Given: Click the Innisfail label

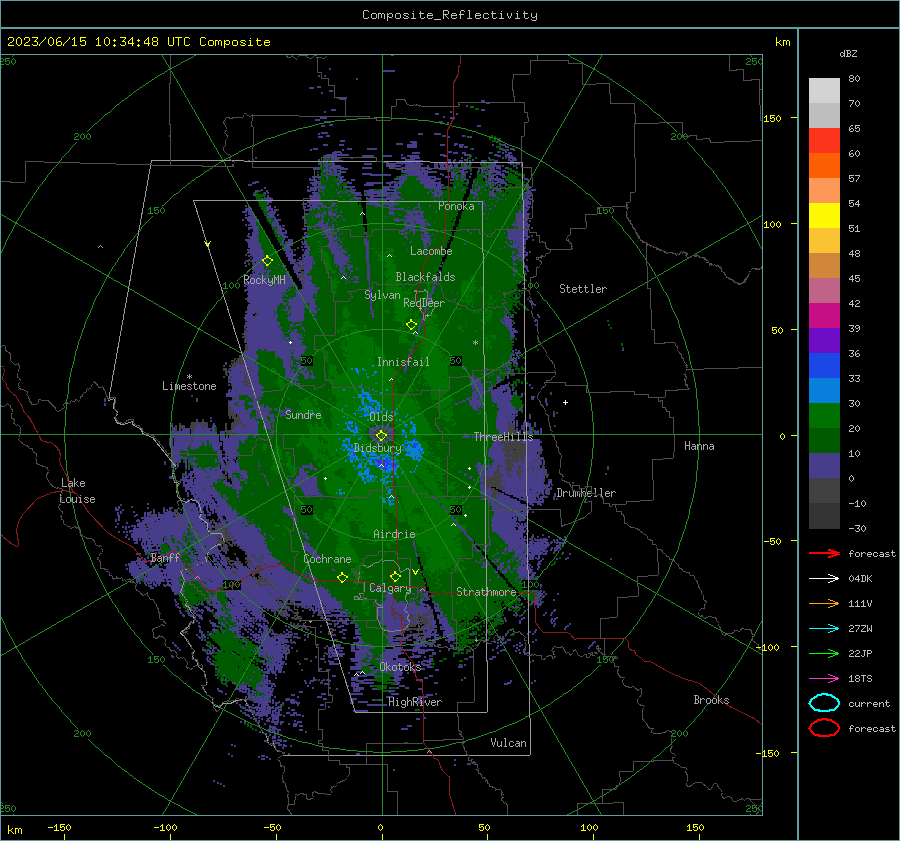Looking at the screenshot, I should 403,362.
